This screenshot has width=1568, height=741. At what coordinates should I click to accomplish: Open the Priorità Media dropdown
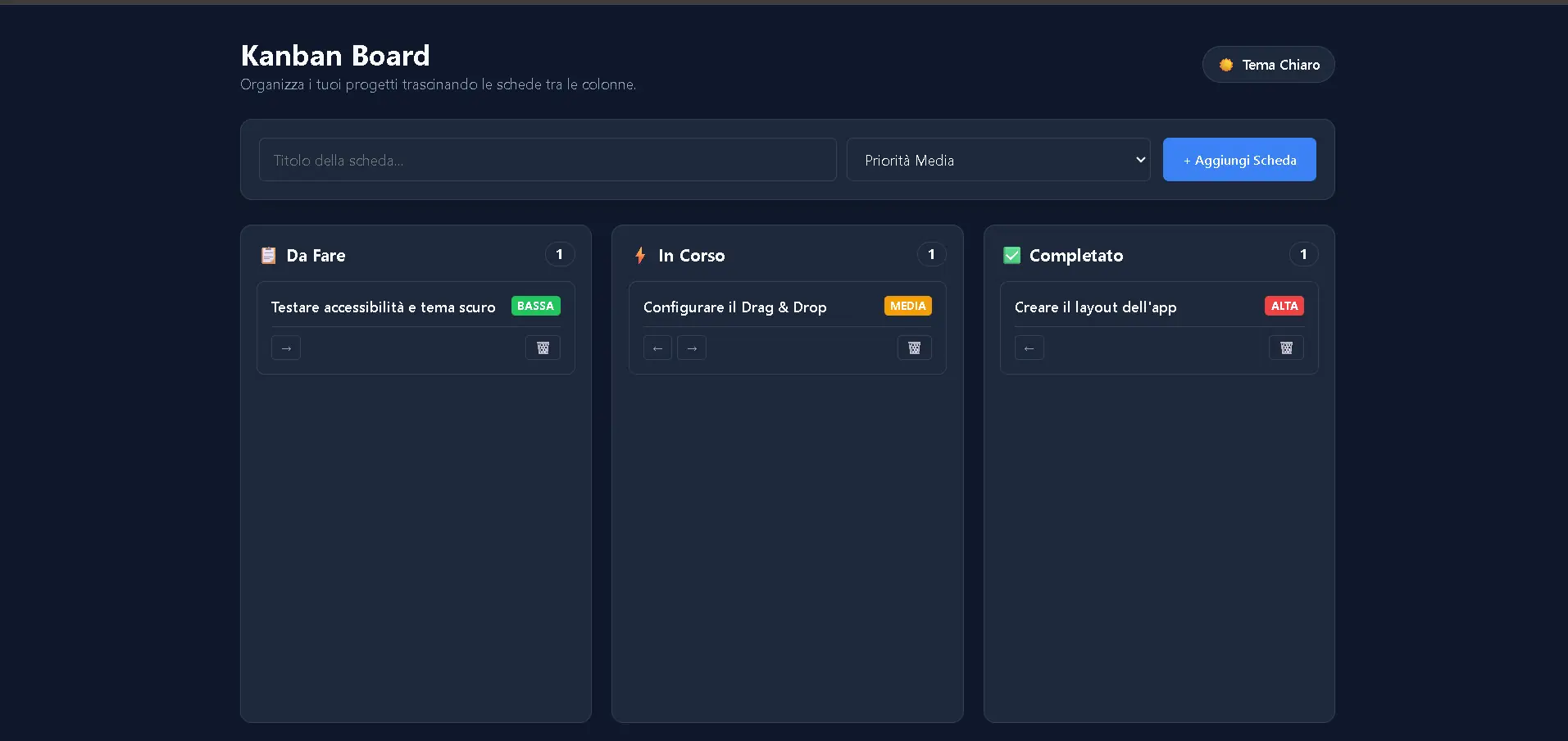[998, 160]
